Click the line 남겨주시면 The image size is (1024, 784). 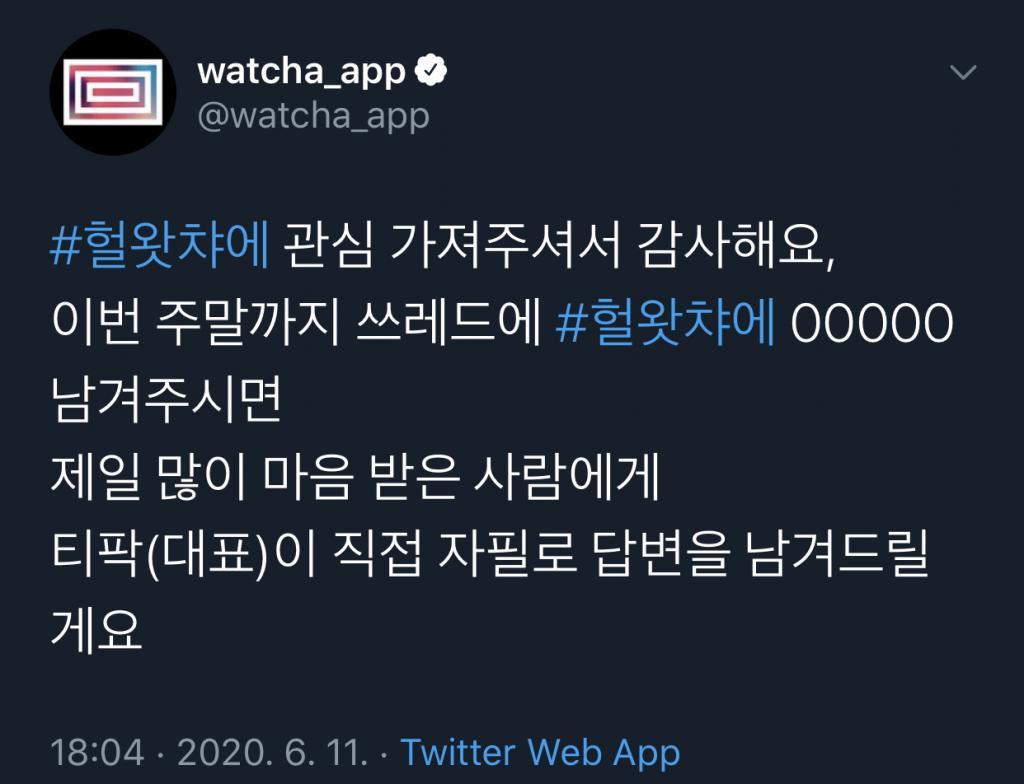[166, 399]
